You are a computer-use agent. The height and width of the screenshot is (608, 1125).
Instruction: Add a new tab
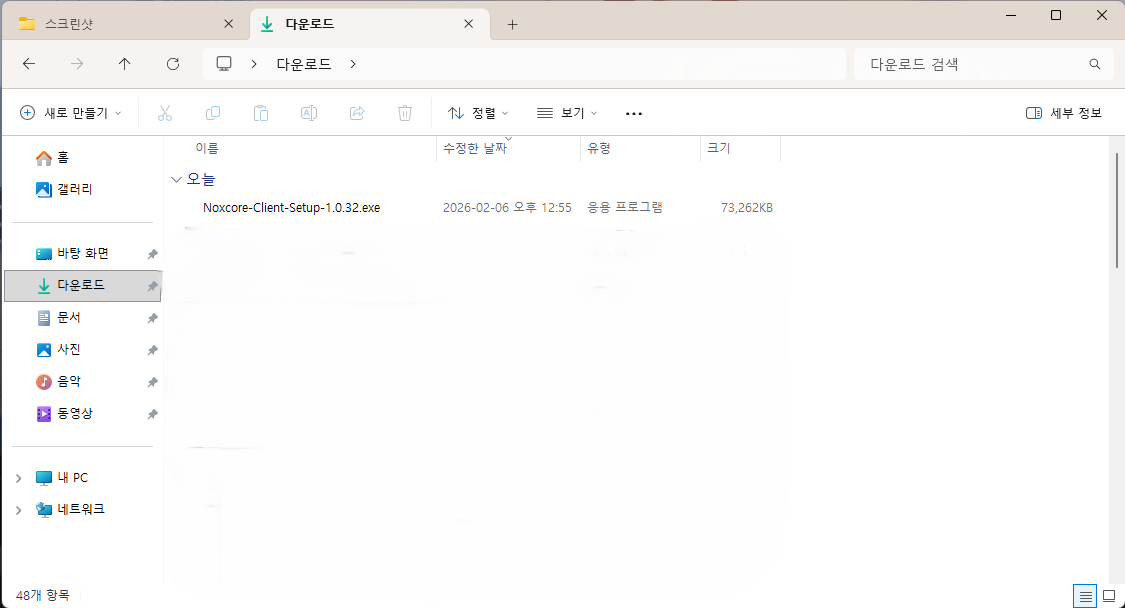pyautogui.click(x=513, y=24)
